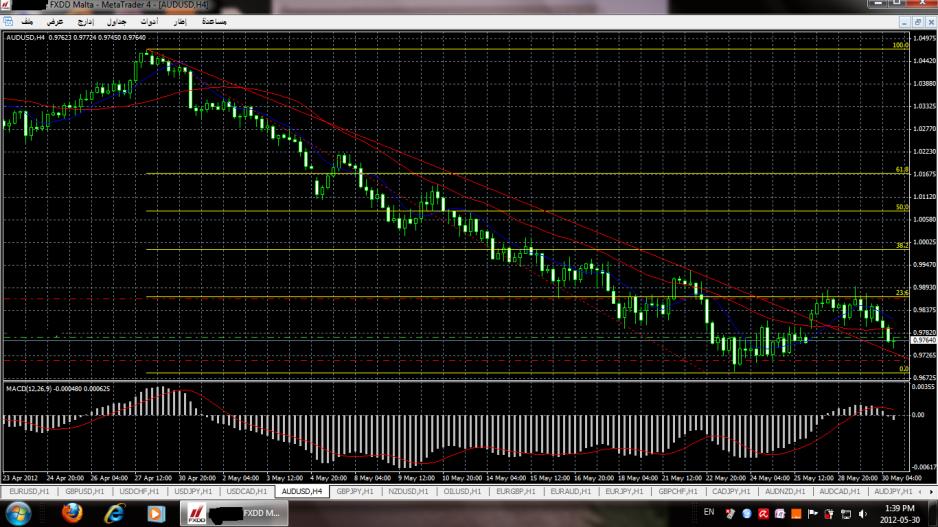
Task: Open the أدوات (Tools) menu
Action: (148, 20)
